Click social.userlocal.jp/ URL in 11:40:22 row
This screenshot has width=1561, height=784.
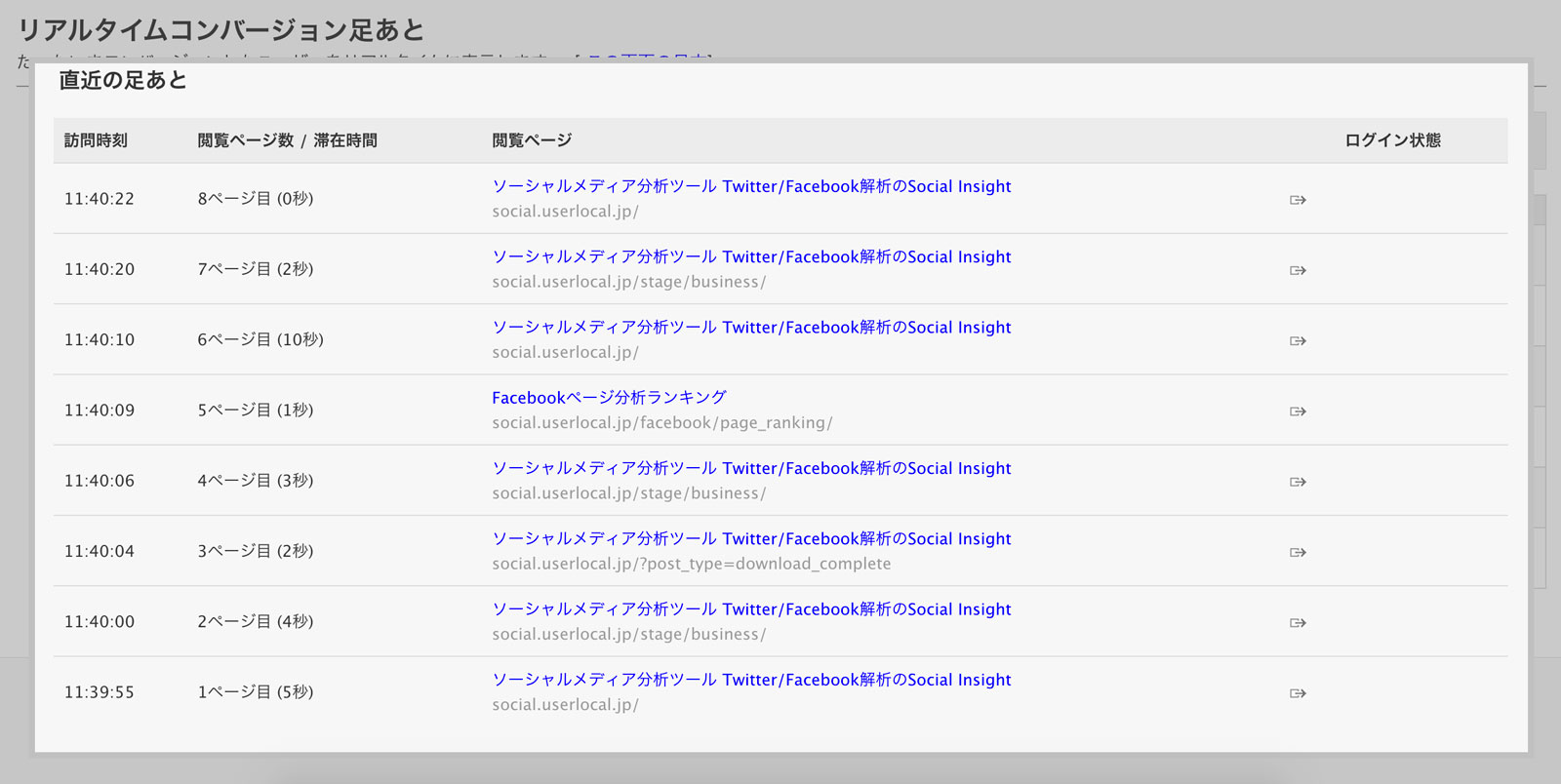tap(565, 212)
